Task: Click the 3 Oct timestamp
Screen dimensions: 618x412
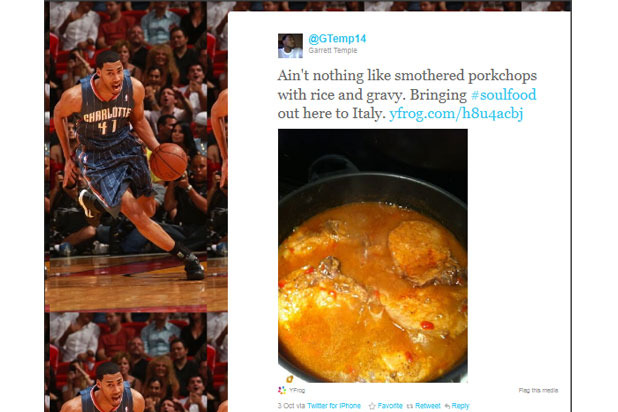Action: [286, 406]
